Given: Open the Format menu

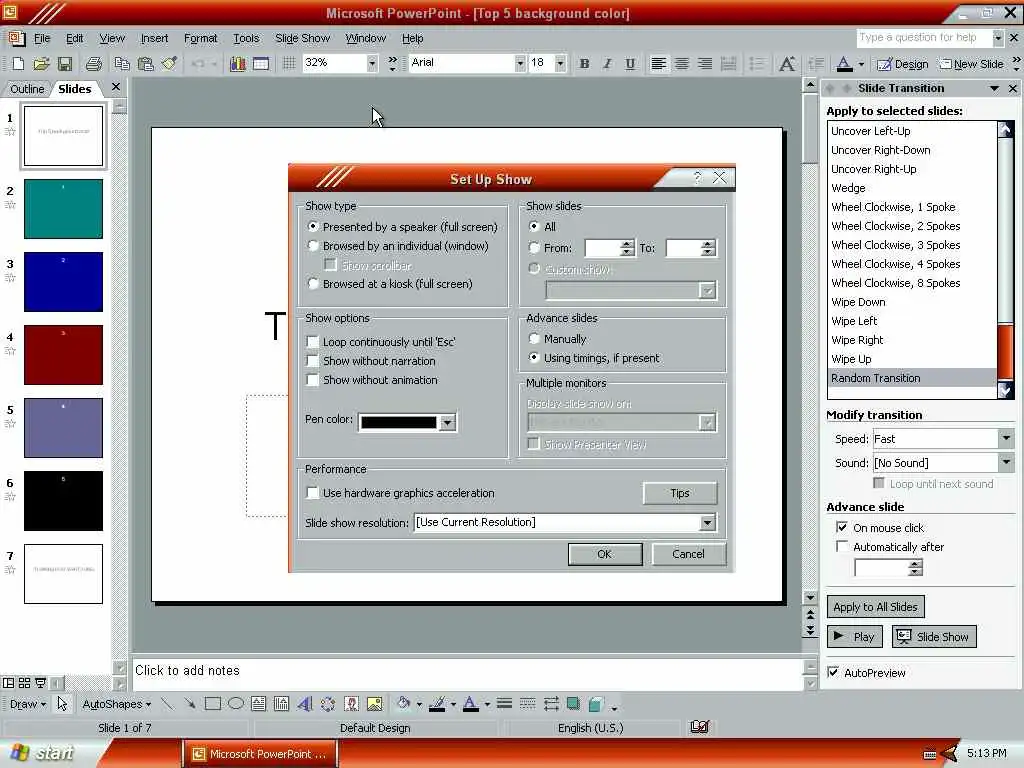Looking at the screenshot, I should tap(200, 39).
